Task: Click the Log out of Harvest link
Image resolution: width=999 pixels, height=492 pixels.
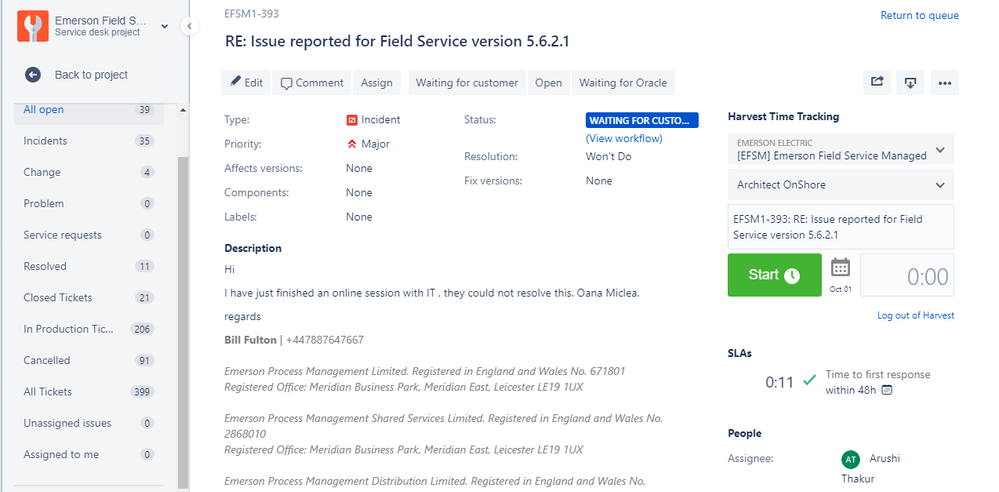Action: coord(916,315)
